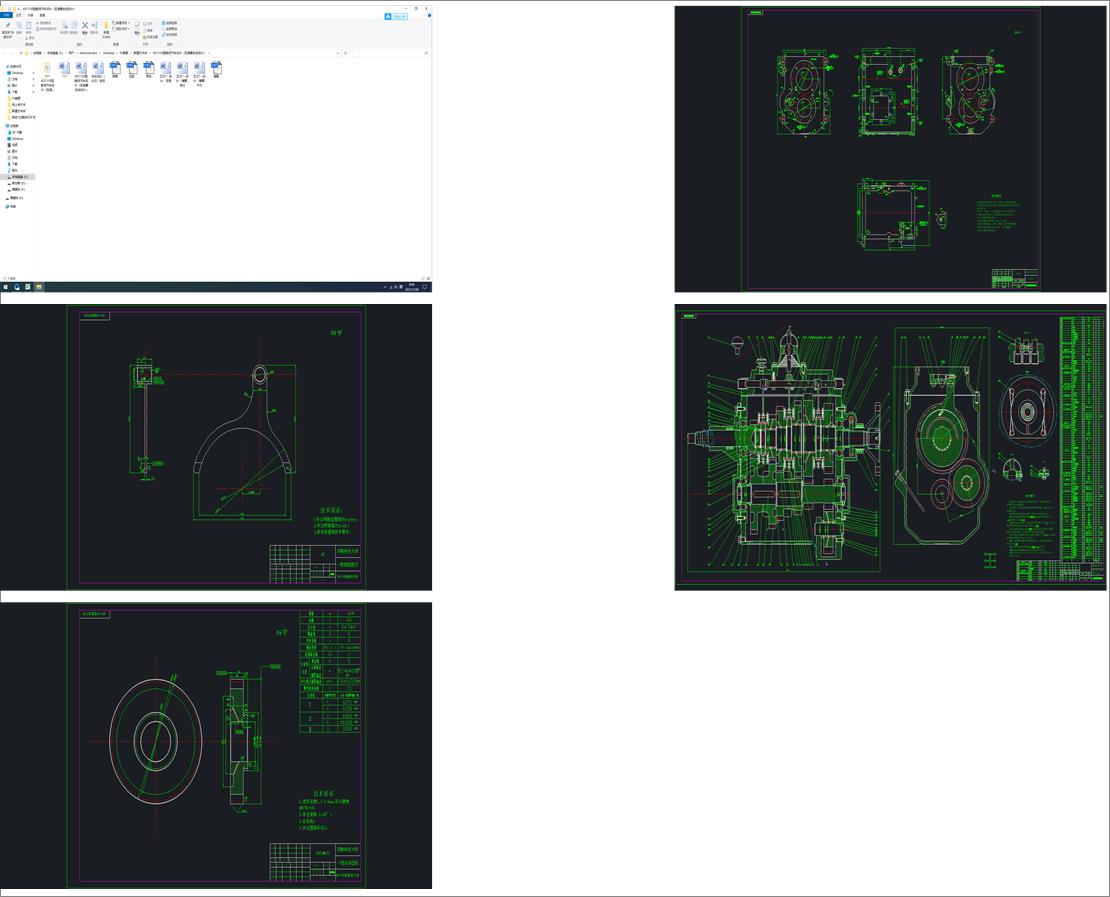
Task: Click the This PC node in navigation pane
Action: (14, 126)
